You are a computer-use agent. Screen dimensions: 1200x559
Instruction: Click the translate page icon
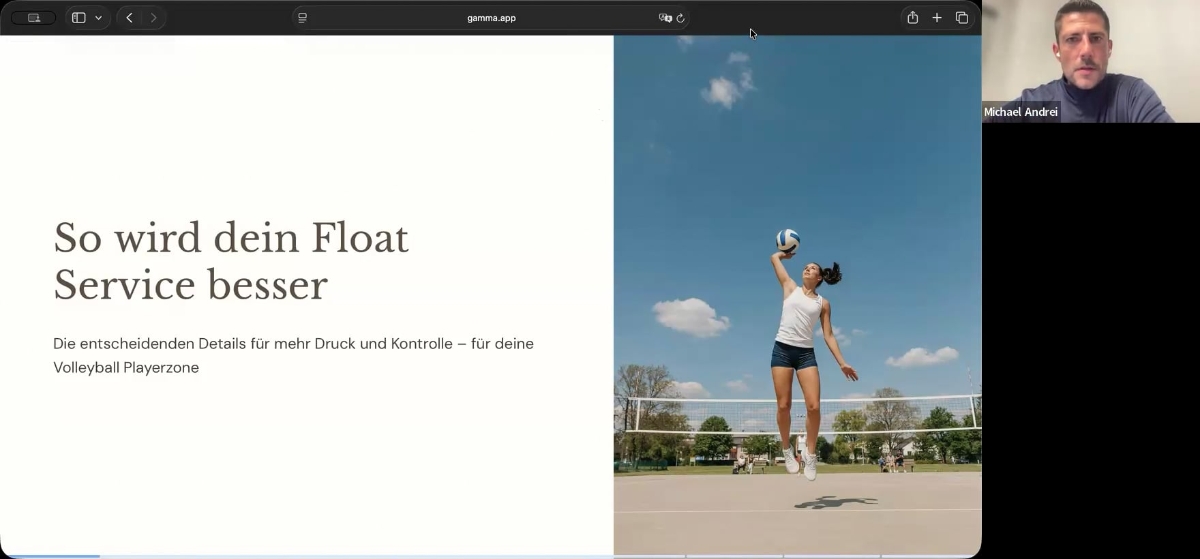[665, 18]
